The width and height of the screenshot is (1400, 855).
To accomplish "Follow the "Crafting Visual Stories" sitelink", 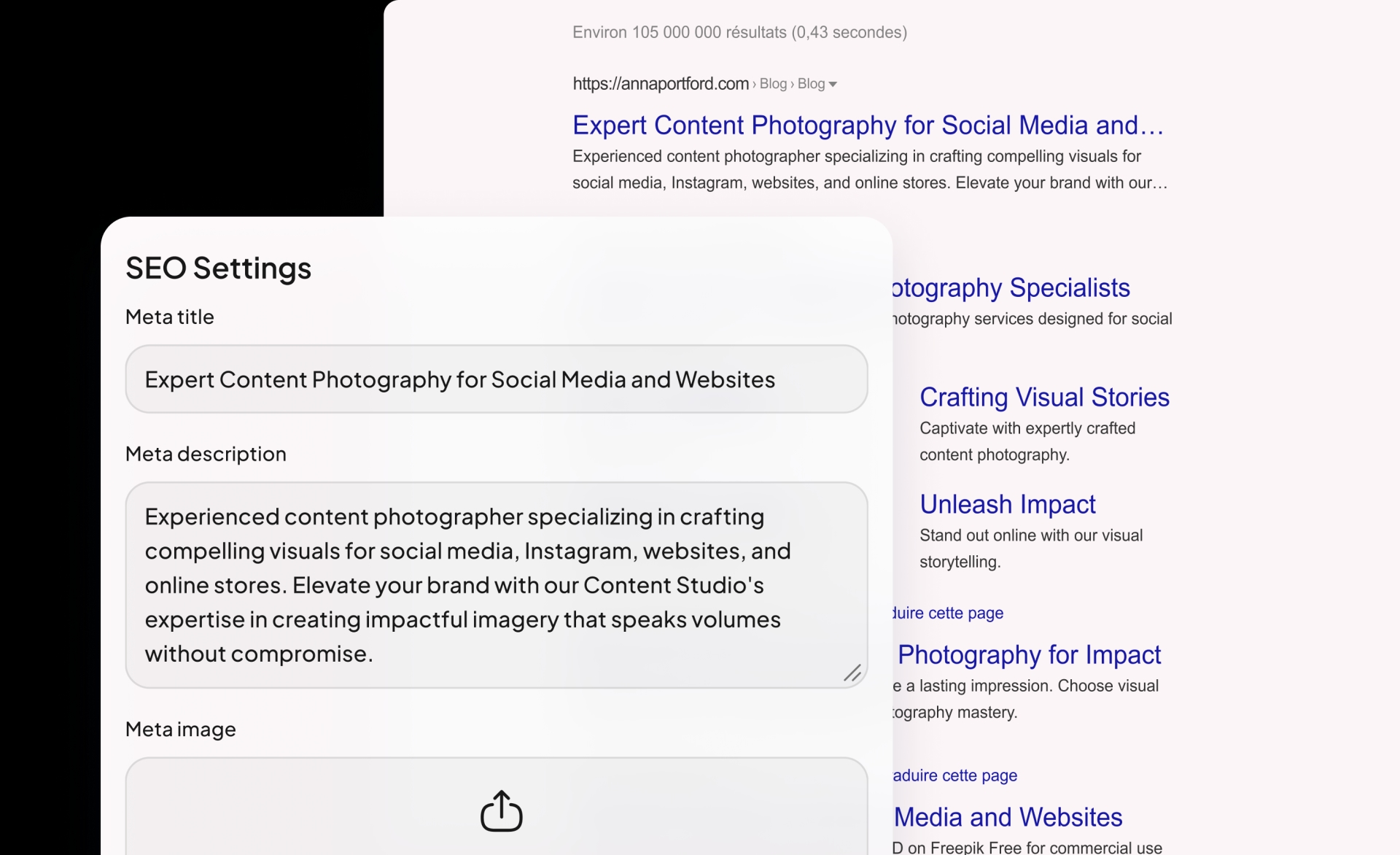I will click(x=1044, y=398).
